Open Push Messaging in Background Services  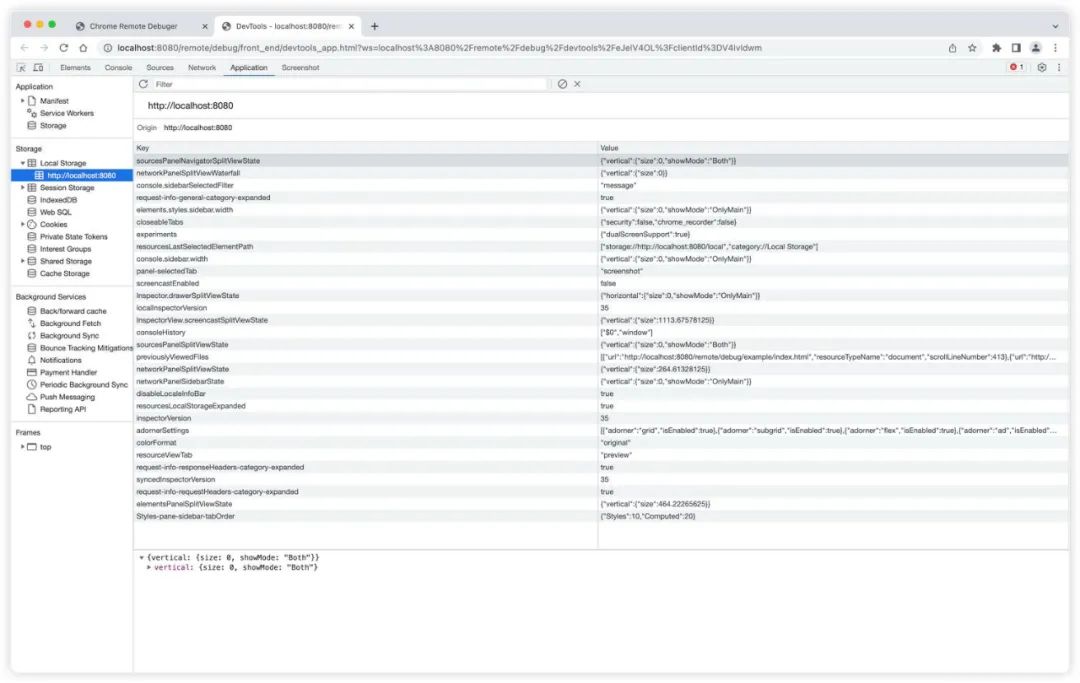(x=65, y=396)
